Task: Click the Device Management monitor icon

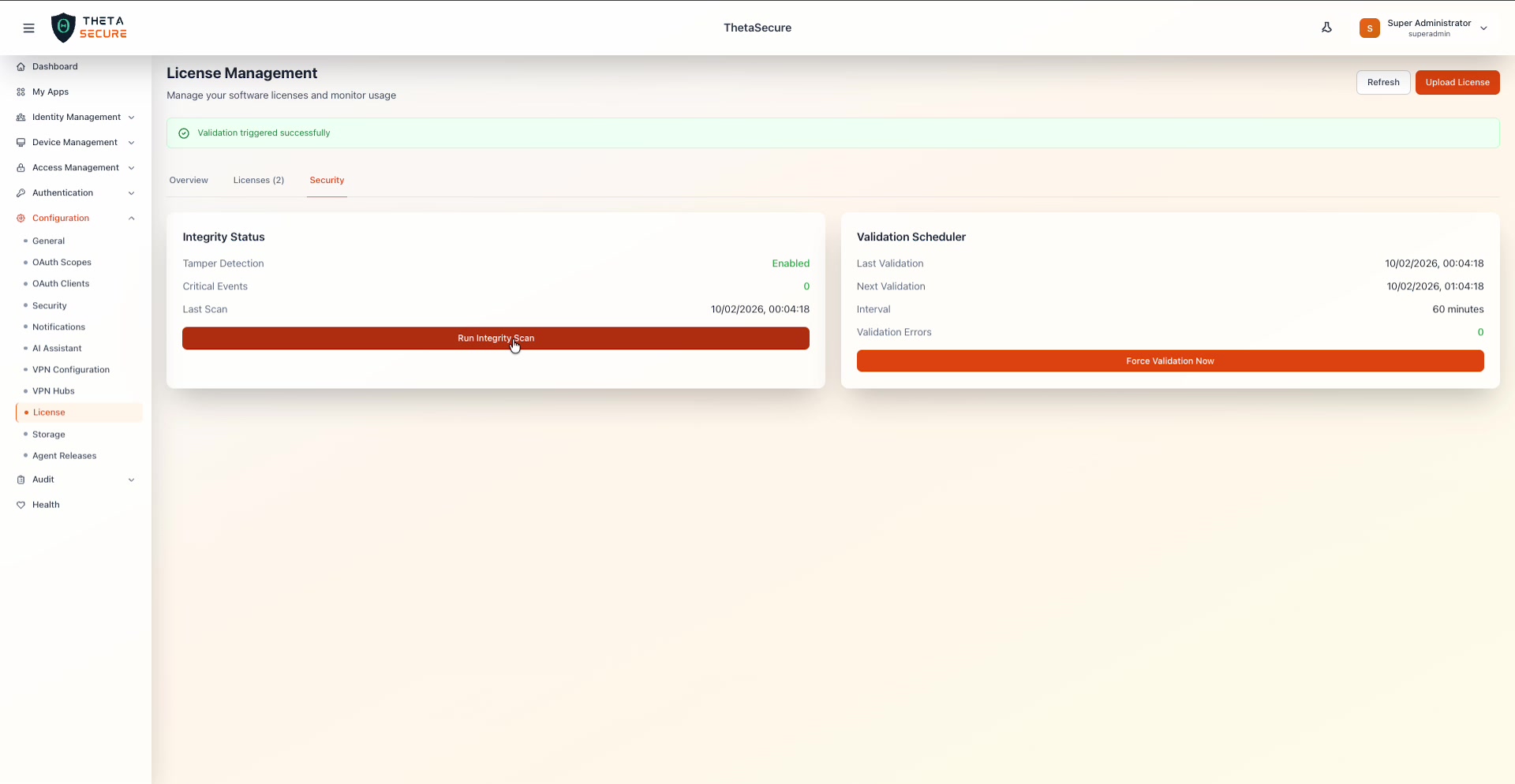Action: (21, 143)
